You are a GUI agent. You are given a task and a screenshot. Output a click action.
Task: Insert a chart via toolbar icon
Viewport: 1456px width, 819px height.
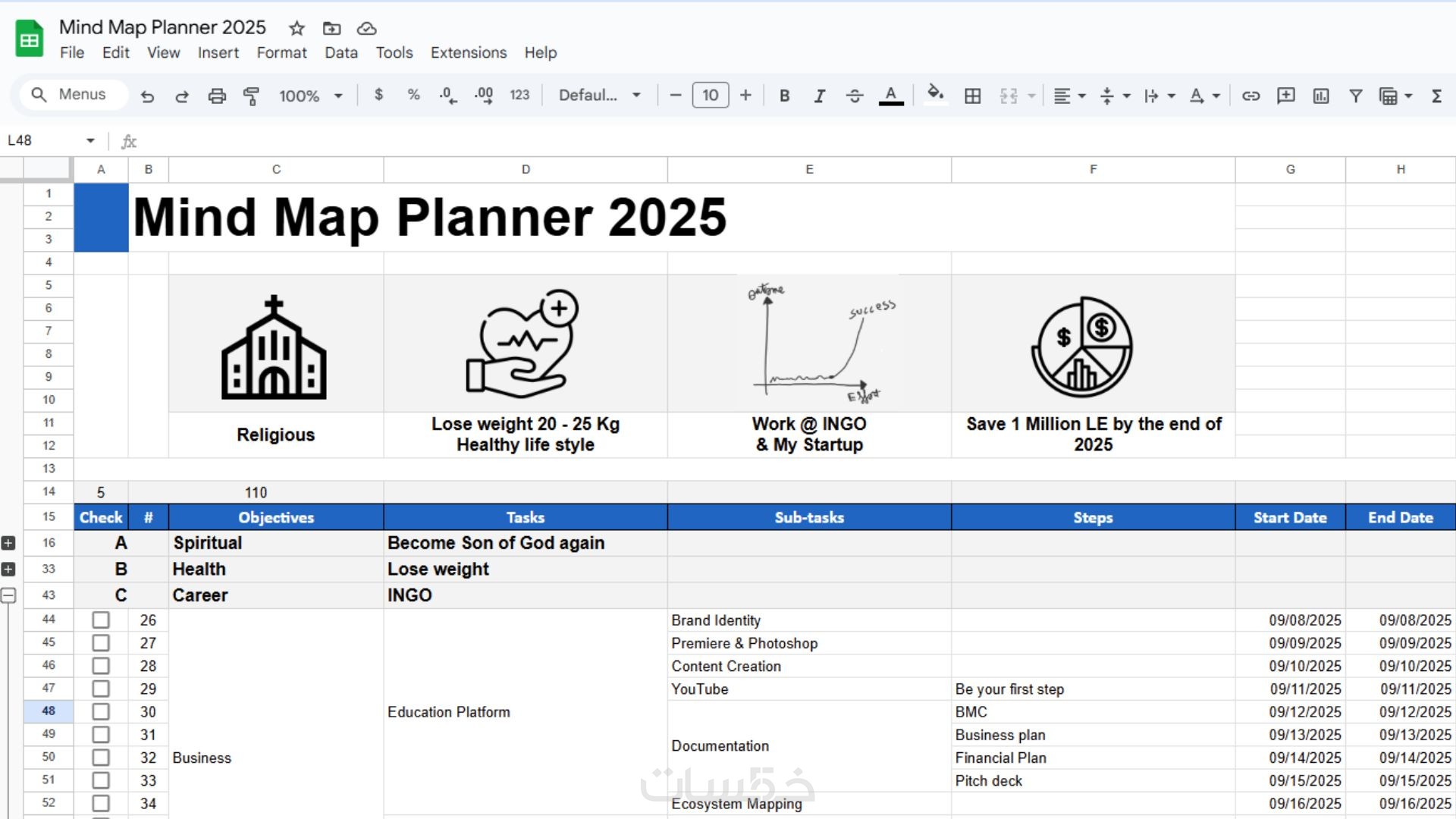point(1321,96)
